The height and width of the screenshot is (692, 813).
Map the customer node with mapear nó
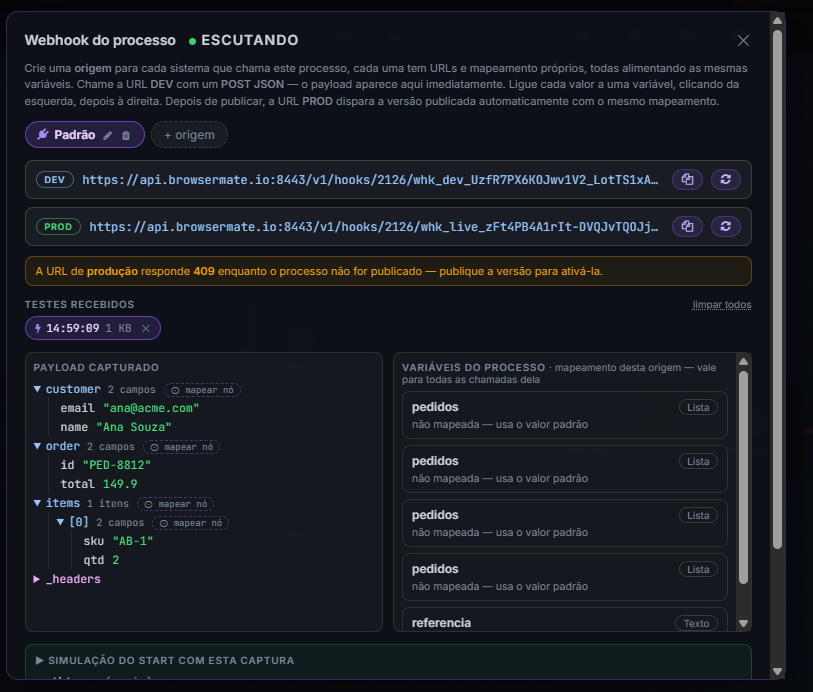pyautogui.click(x=202, y=390)
